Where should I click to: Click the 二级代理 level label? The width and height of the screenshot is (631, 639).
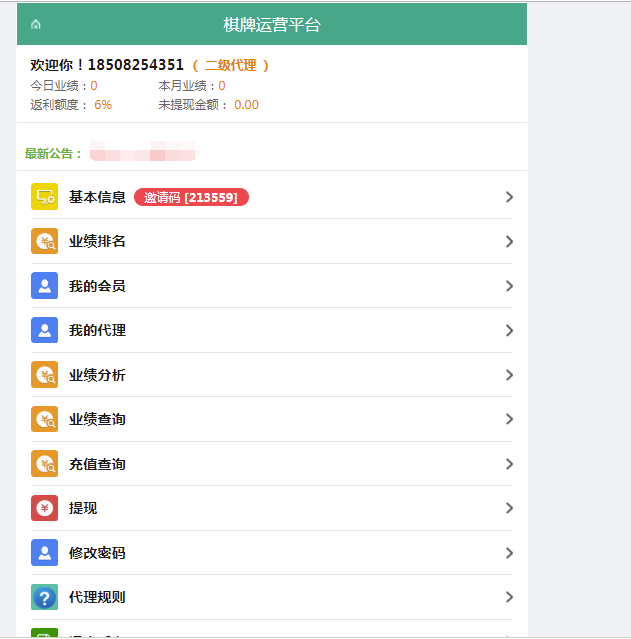click(x=230, y=65)
